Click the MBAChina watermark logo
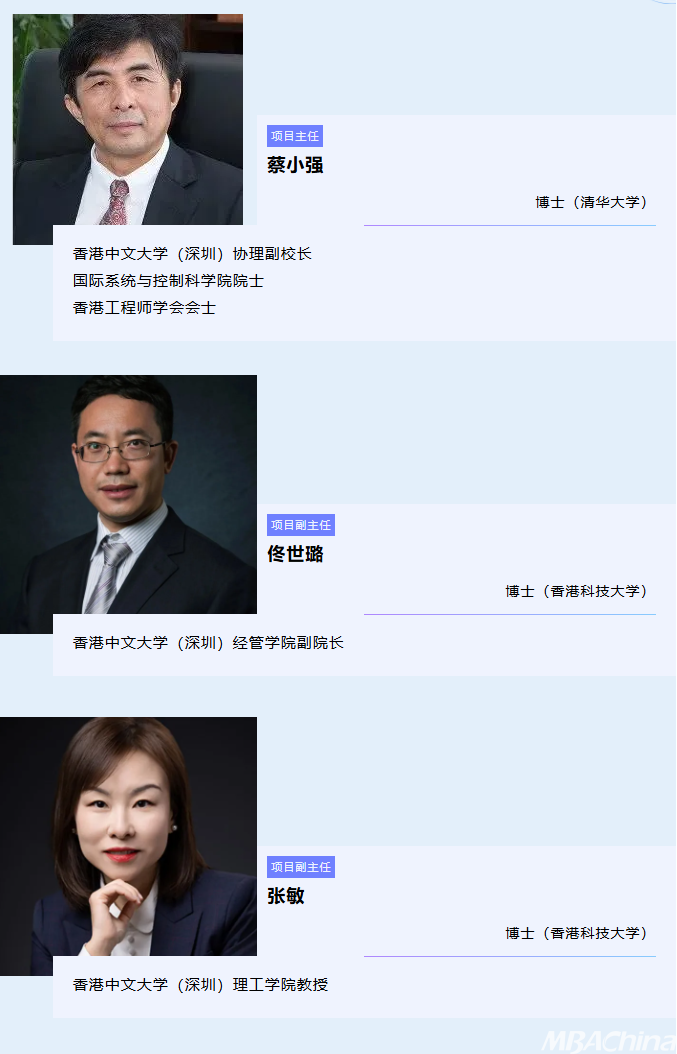The width and height of the screenshot is (677, 1054). tap(609, 1041)
